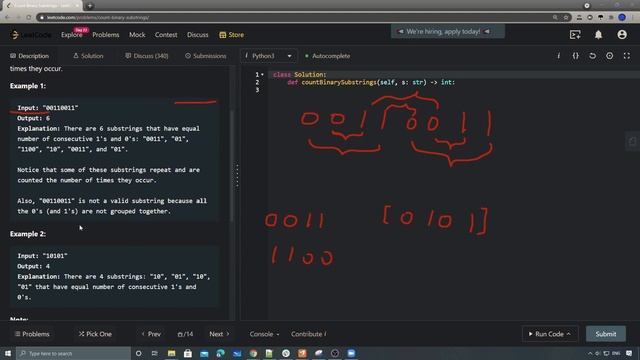Open Mock in the top navigation
Image resolution: width=640 pixels, height=360 pixels.
pos(137,35)
